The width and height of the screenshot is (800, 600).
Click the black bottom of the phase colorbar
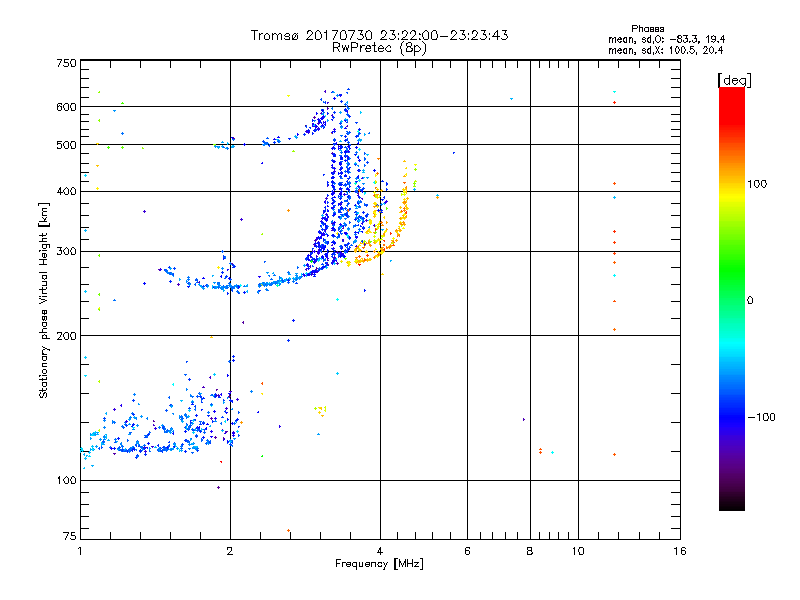point(732,504)
